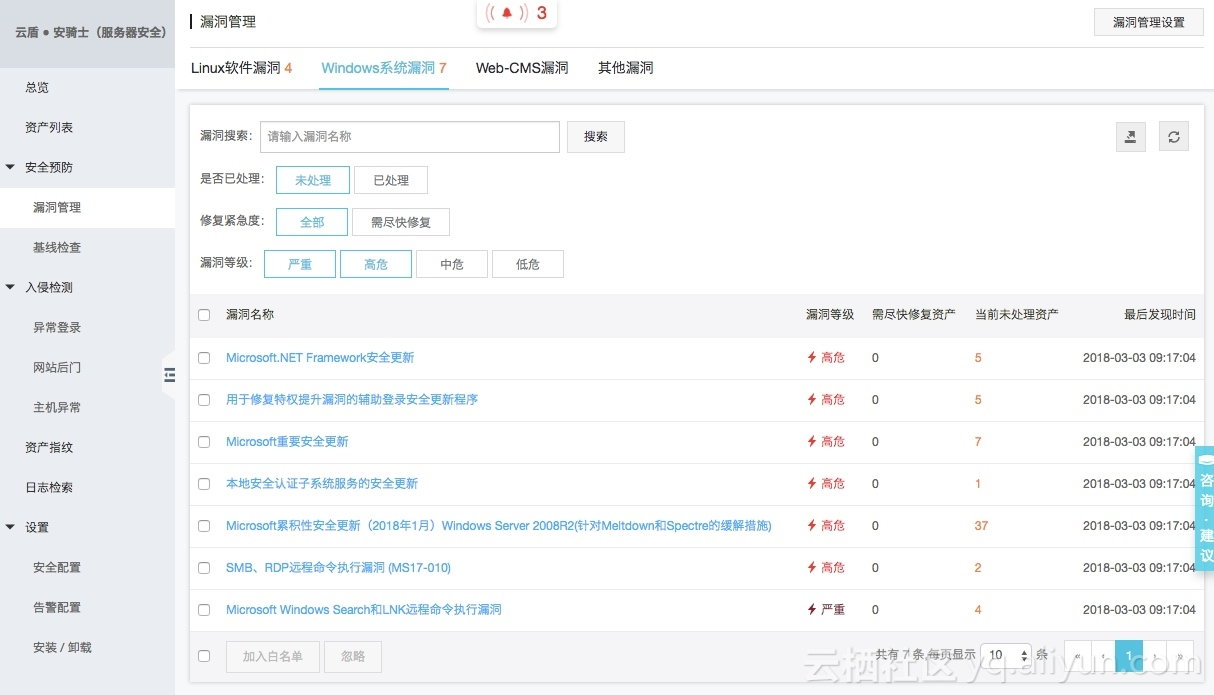Open 本地安全认证子系统服务的安全更新 link

322,484
